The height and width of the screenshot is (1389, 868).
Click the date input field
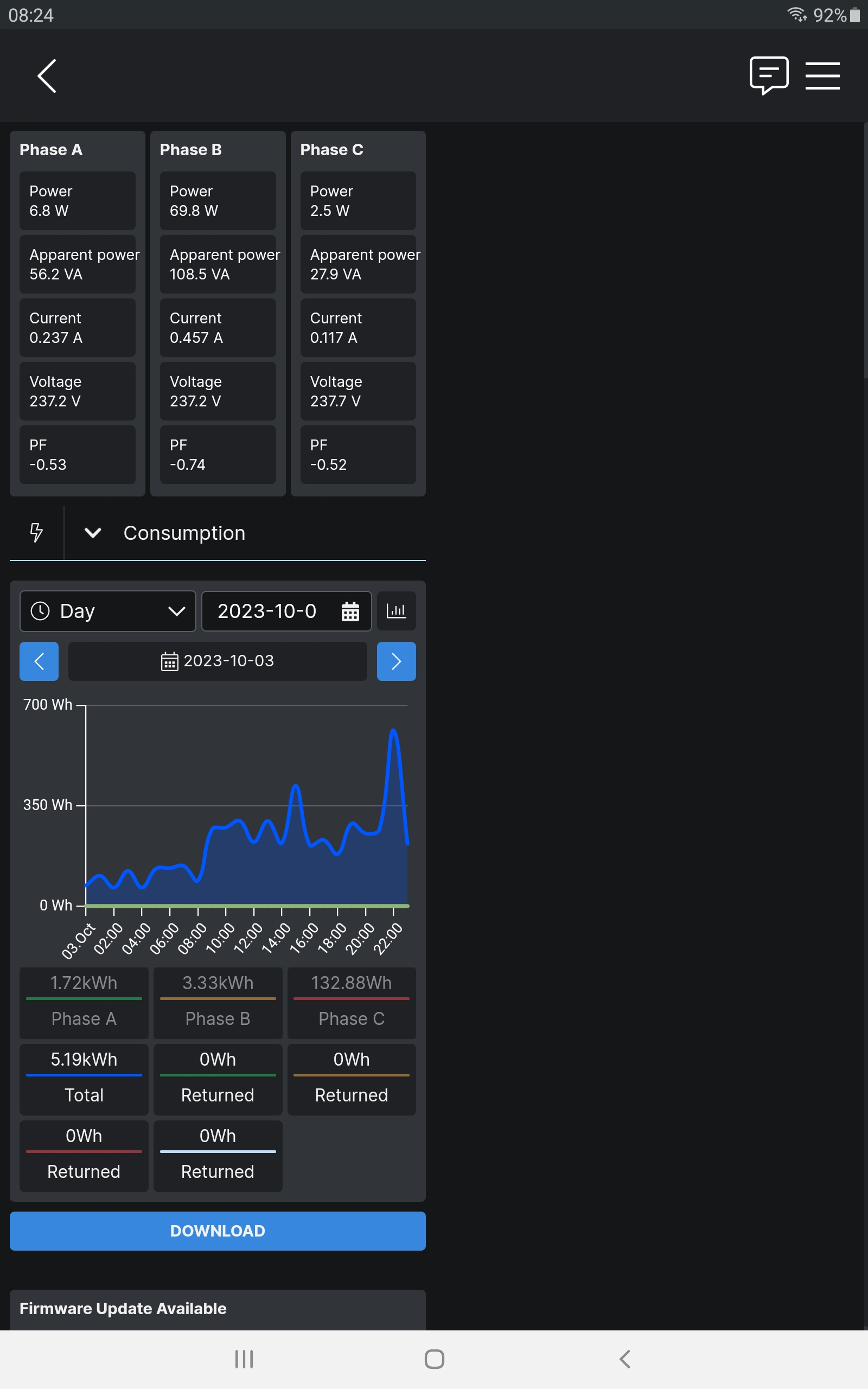click(267, 611)
